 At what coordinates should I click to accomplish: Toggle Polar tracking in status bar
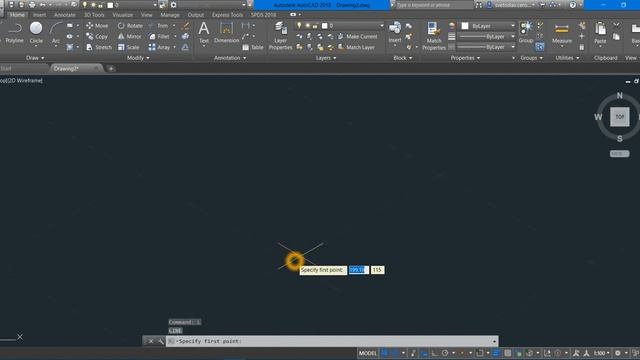coord(445,353)
